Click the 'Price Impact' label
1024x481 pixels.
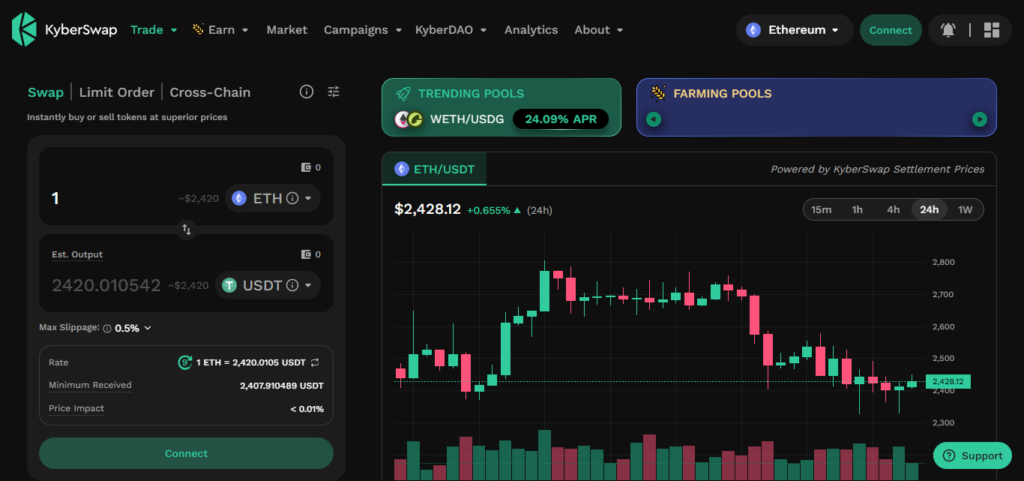(x=76, y=409)
